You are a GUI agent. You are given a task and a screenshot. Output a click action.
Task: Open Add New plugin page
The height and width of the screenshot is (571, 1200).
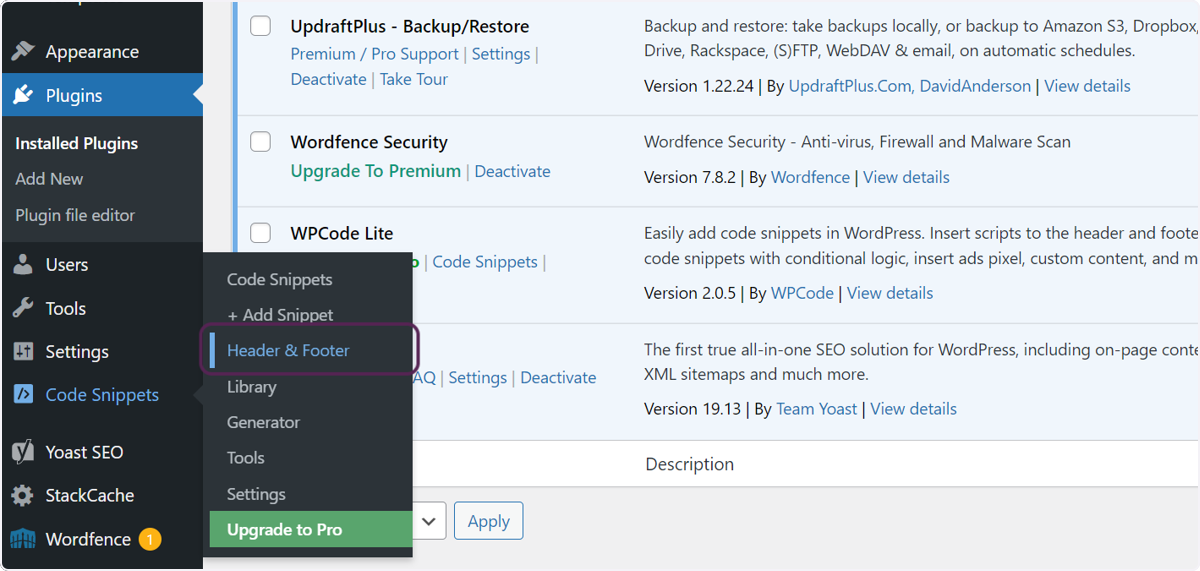click(x=49, y=179)
